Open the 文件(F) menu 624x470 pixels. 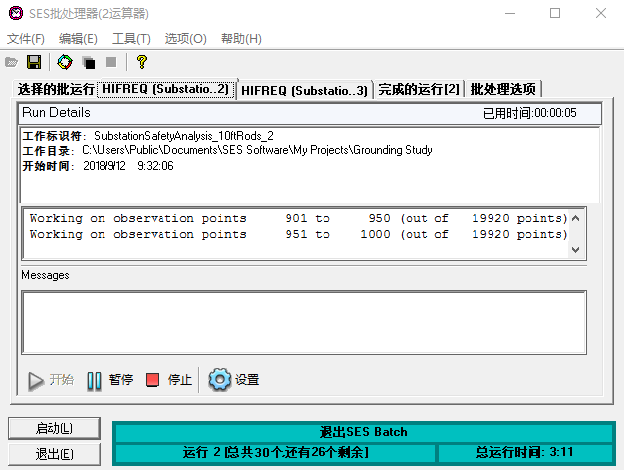click(26, 39)
